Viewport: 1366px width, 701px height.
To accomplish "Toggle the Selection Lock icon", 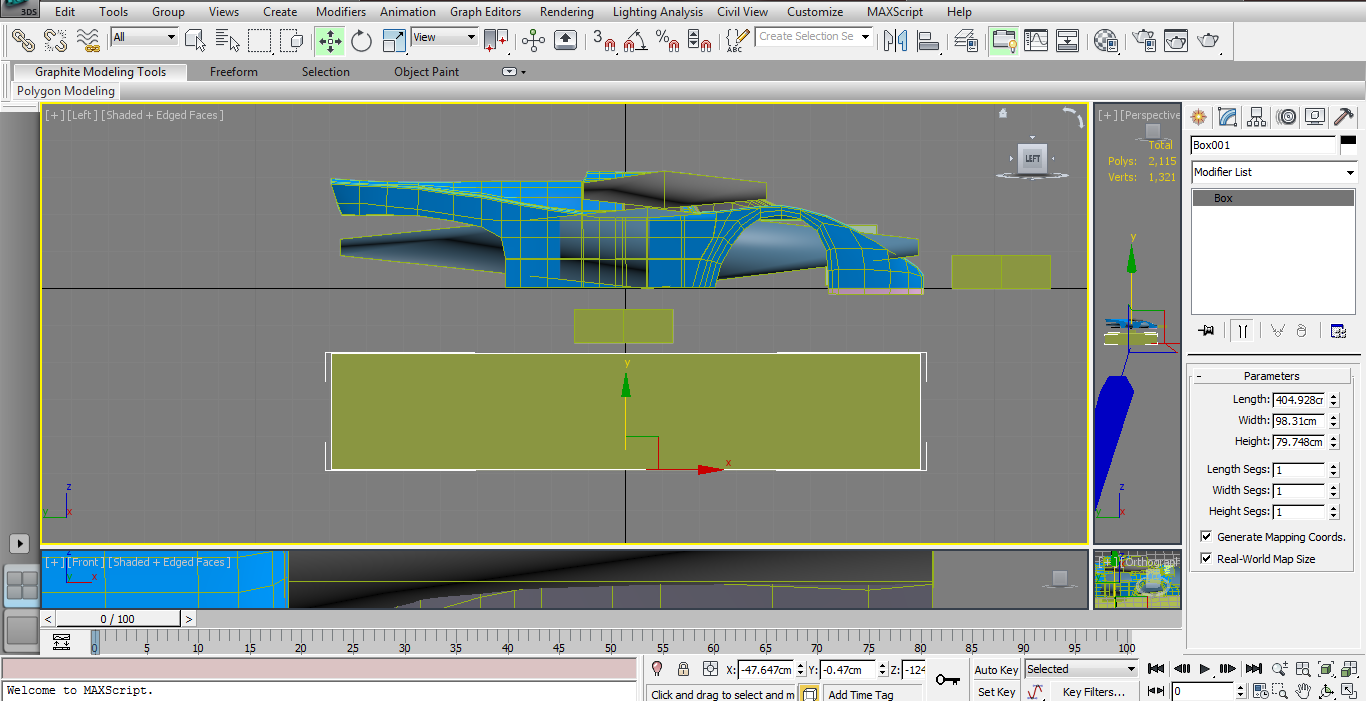I will tap(683, 669).
